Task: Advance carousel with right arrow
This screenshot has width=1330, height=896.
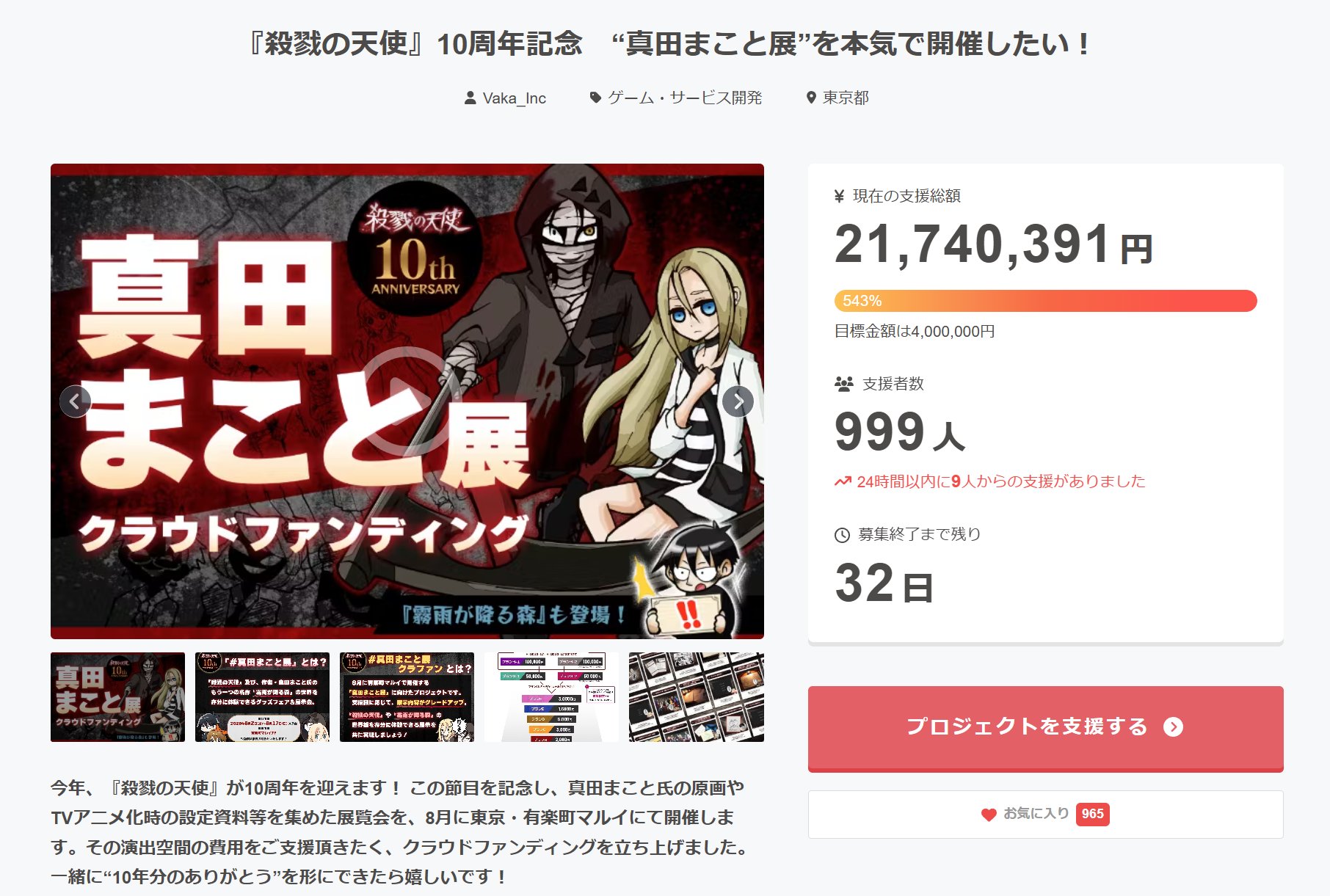Action: pyautogui.click(x=738, y=401)
